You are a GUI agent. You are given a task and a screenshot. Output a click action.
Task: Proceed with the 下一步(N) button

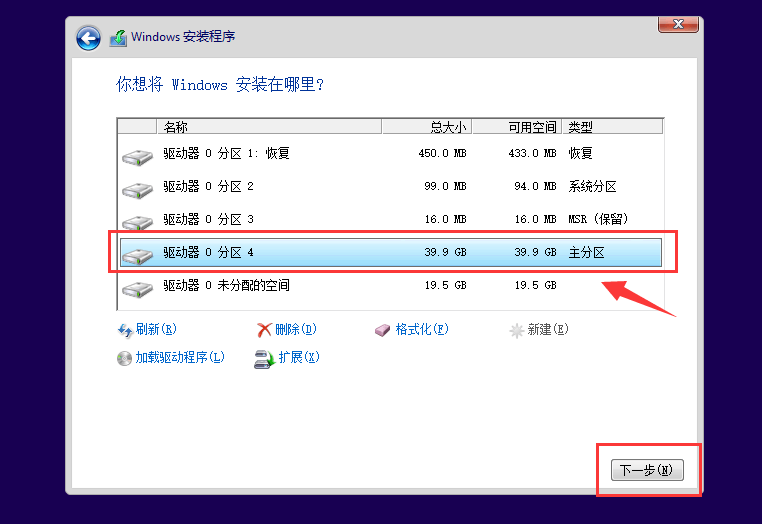(647, 470)
